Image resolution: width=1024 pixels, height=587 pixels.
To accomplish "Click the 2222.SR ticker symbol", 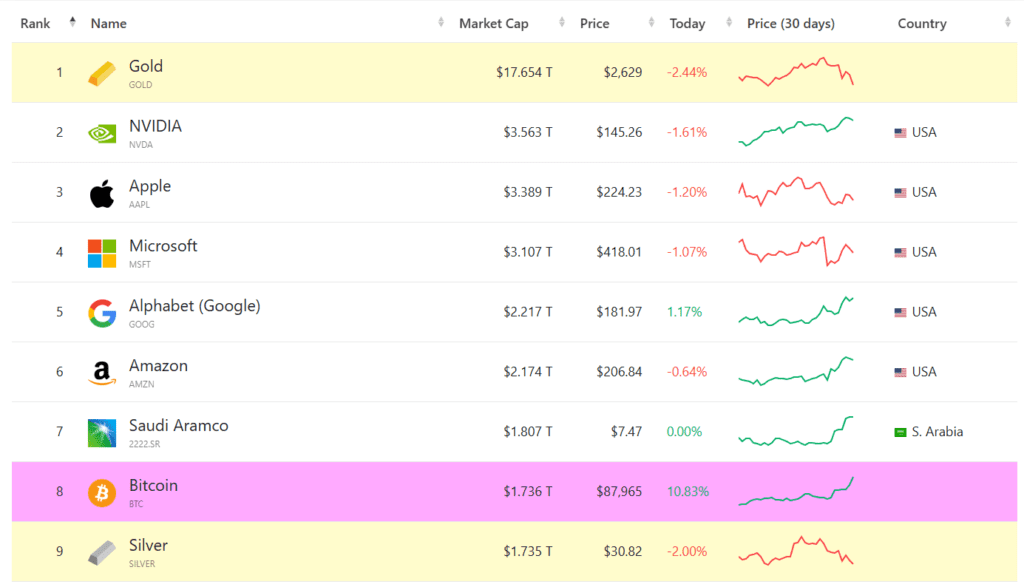I will [x=144, y=444].
